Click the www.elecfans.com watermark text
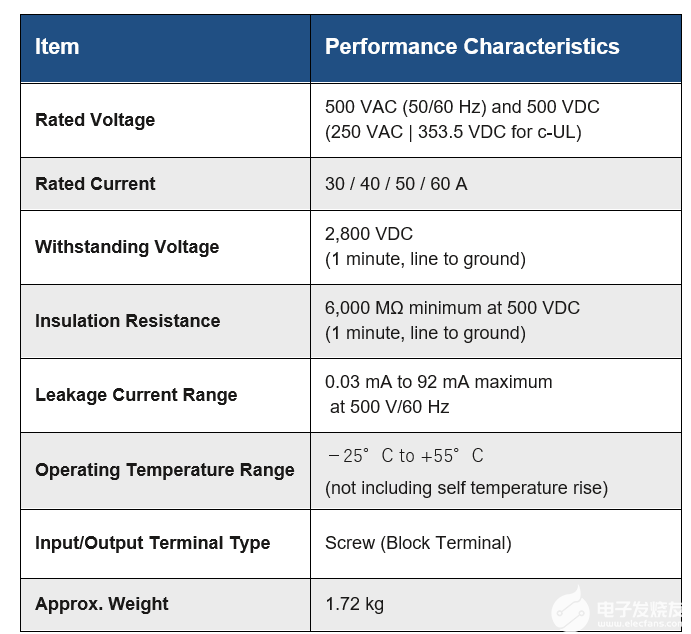The width and height of the screenshot is (691, 634). pyautogui.click(x=642, y=624)
